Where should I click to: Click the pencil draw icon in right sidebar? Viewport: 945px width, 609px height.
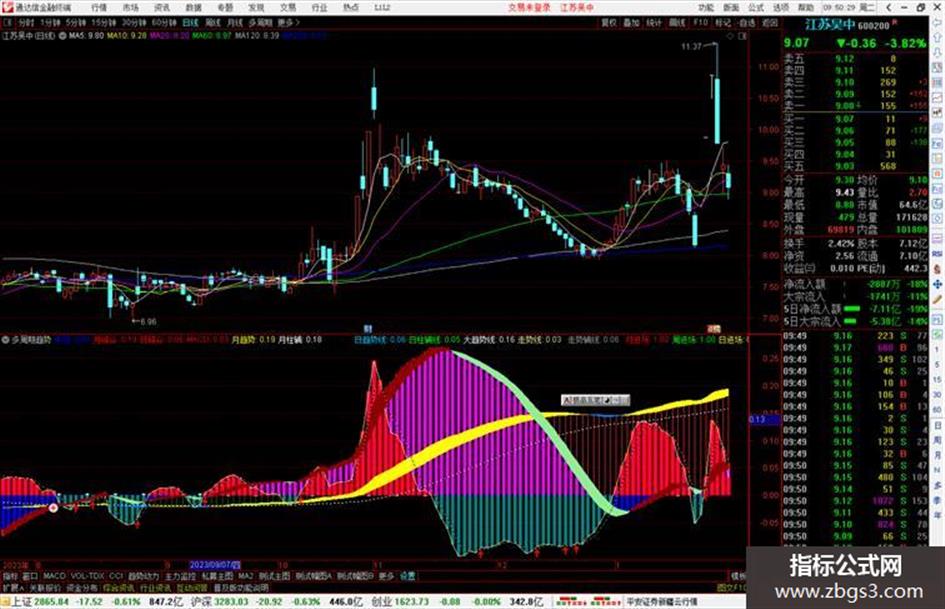pyautogui.click(x=937, y=299)
